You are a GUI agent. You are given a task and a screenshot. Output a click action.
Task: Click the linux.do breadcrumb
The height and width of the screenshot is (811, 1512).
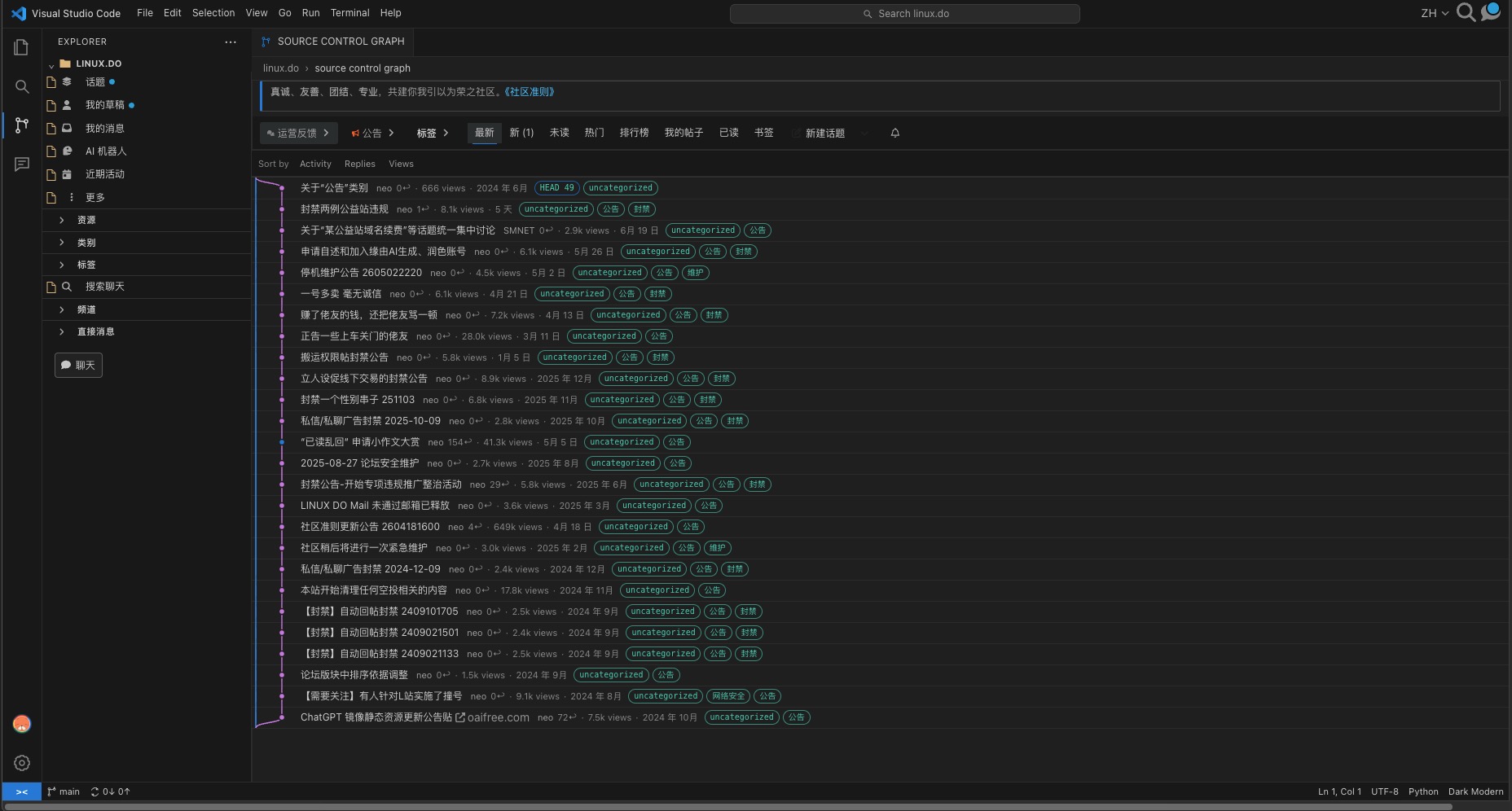pos(281,68)
